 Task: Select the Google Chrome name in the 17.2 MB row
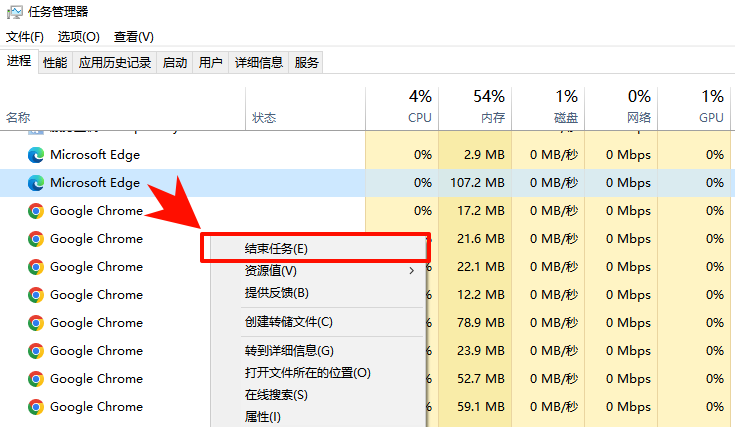pos(97,211)
